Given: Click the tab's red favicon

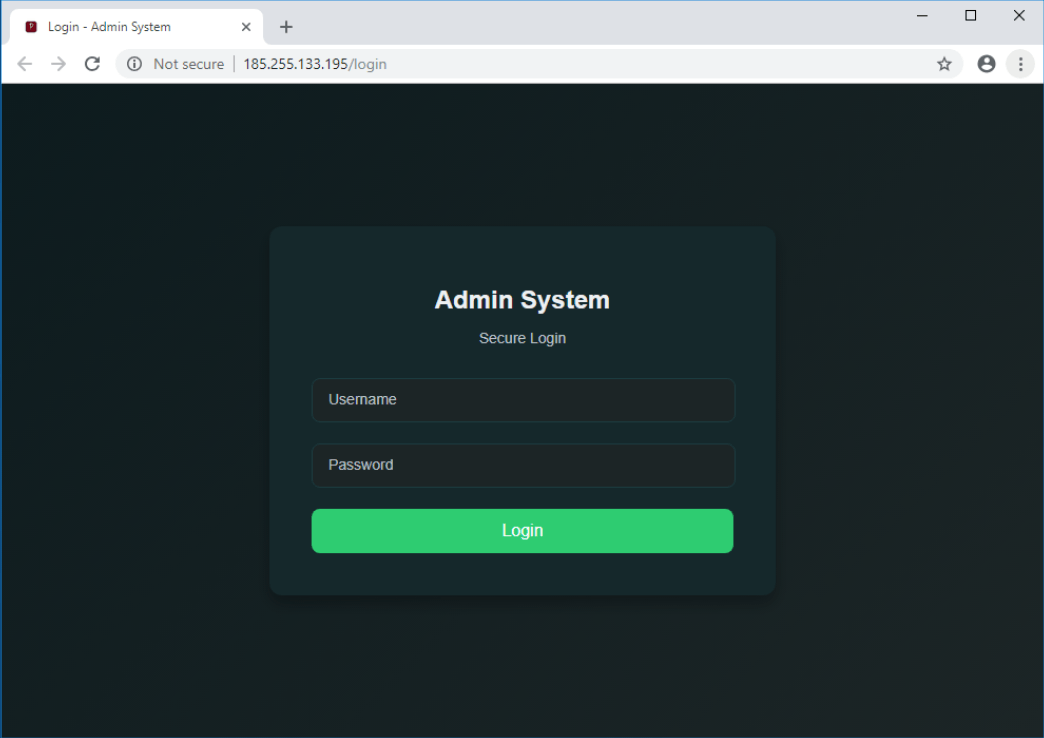Looking at the screenshot, I should 31,27.
